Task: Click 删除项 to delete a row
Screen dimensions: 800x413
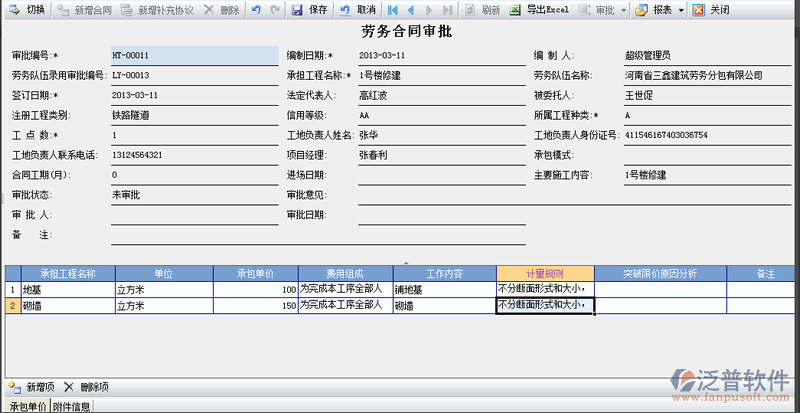Action: tap(86, 386)
